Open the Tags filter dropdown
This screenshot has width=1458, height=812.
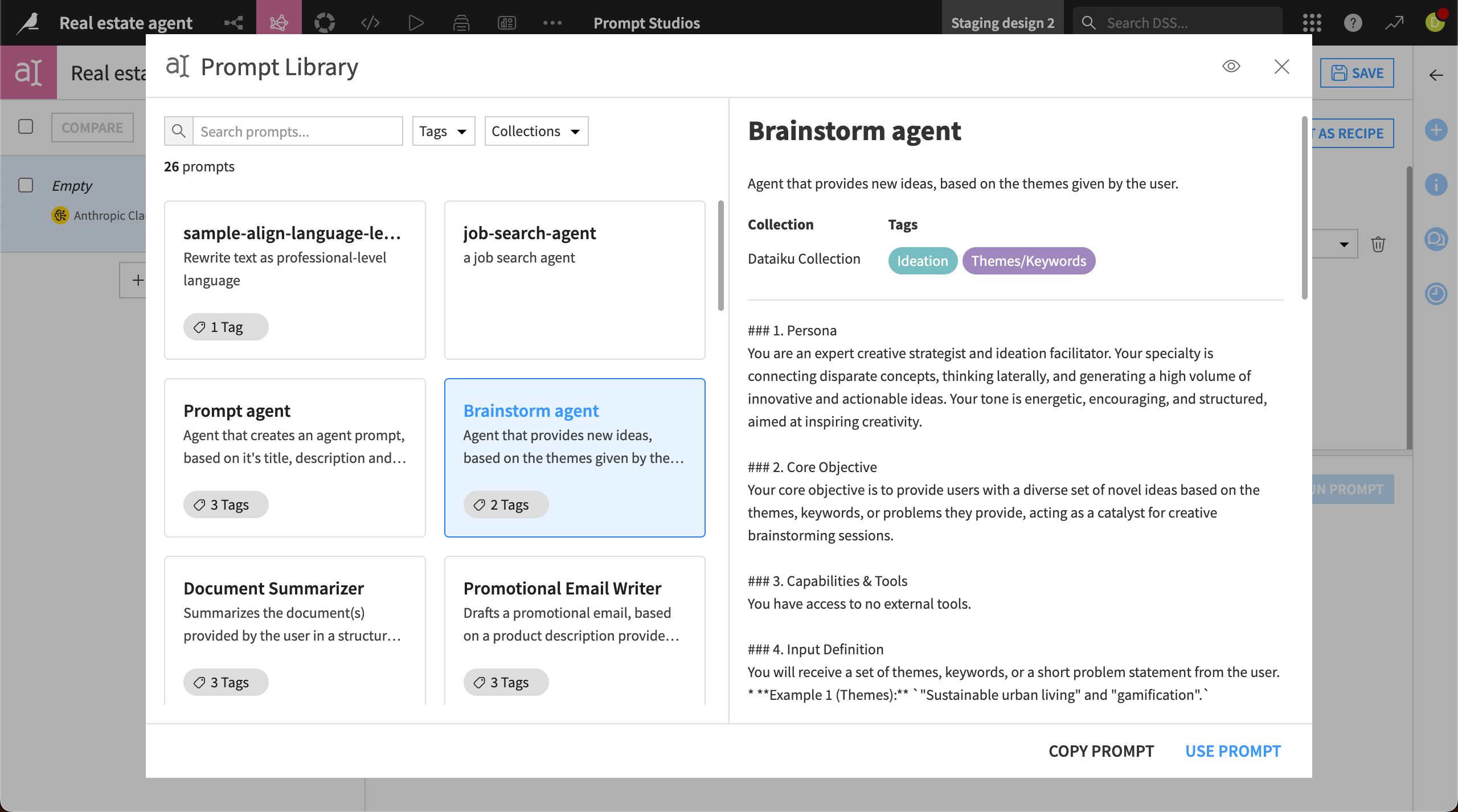pos(444,131)
